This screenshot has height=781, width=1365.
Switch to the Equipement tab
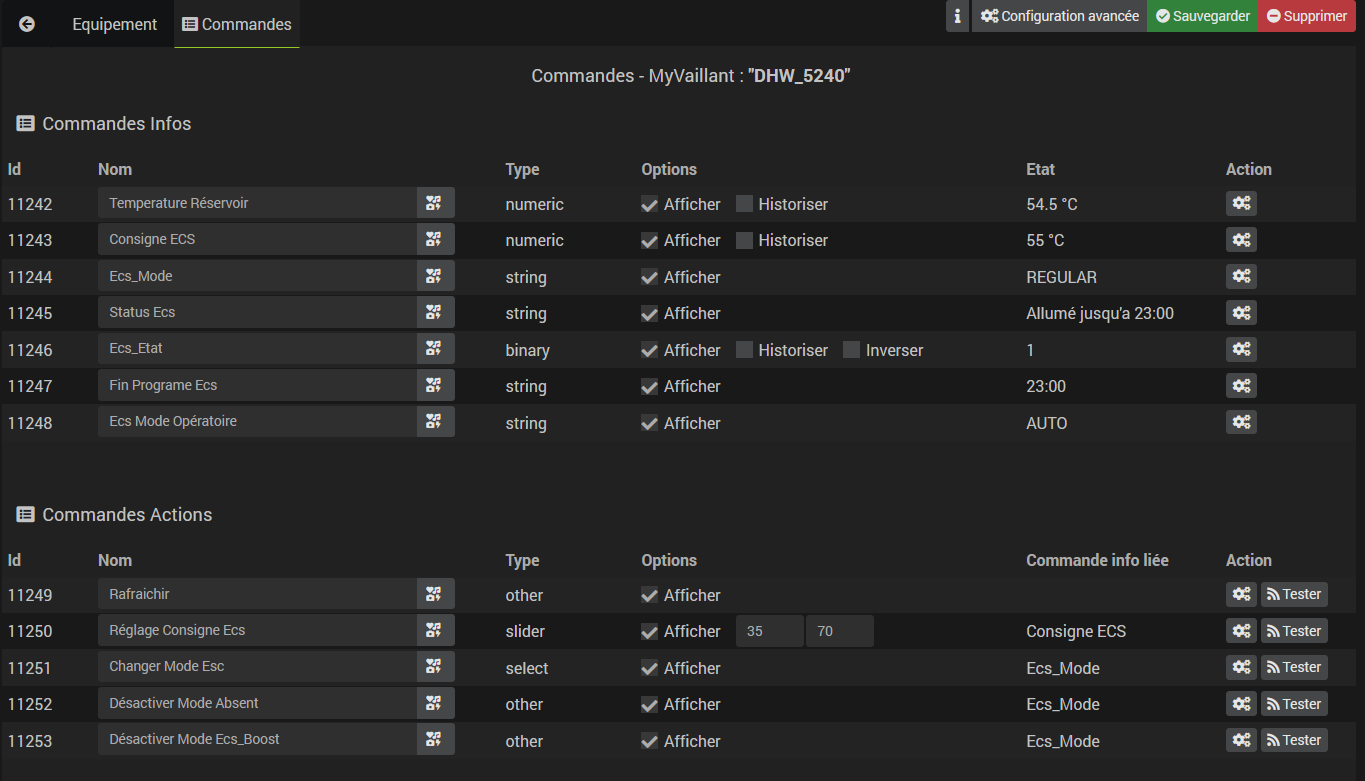coord(114,24)
